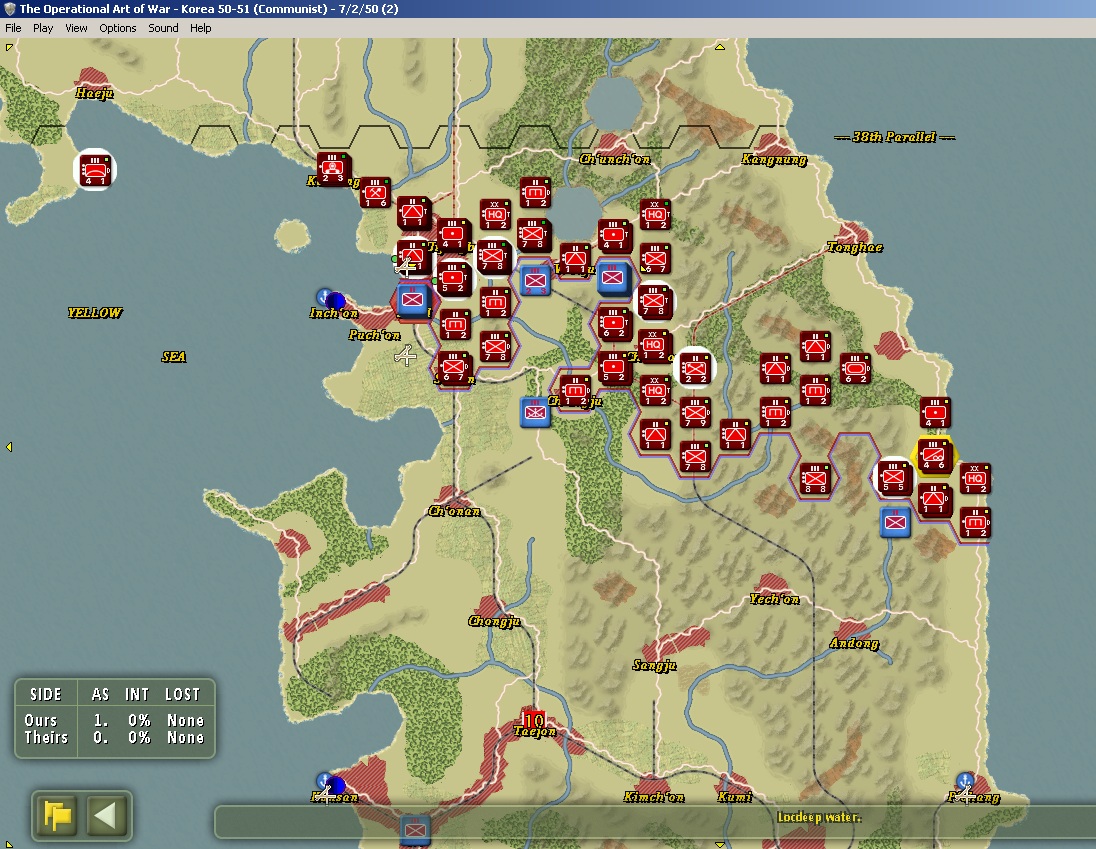Click the yellow flags button
The width and height of the screenshot is (1096, 849).
(57, 815)
